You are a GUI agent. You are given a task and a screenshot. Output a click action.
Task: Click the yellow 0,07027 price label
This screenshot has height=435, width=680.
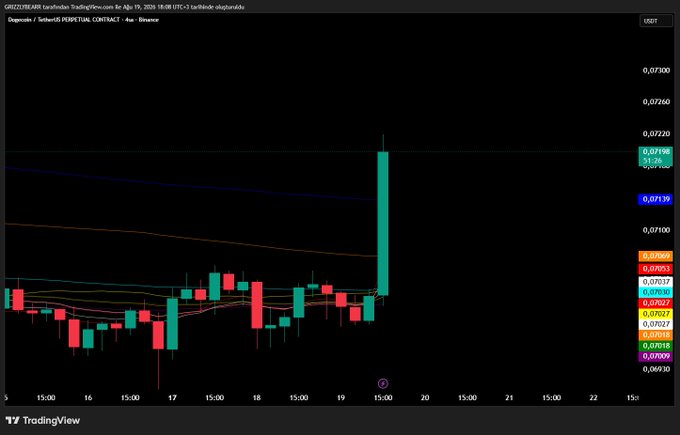656,314
